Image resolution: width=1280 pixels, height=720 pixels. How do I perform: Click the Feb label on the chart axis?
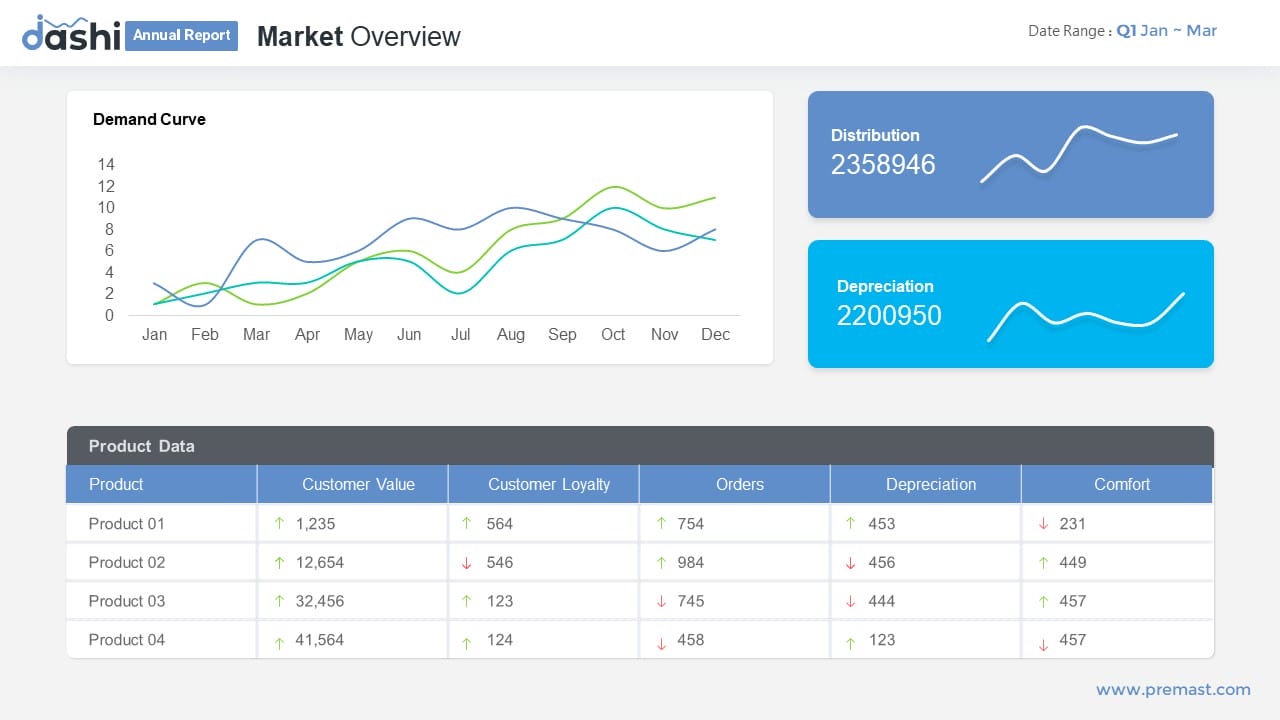click(x=204, y=334)
